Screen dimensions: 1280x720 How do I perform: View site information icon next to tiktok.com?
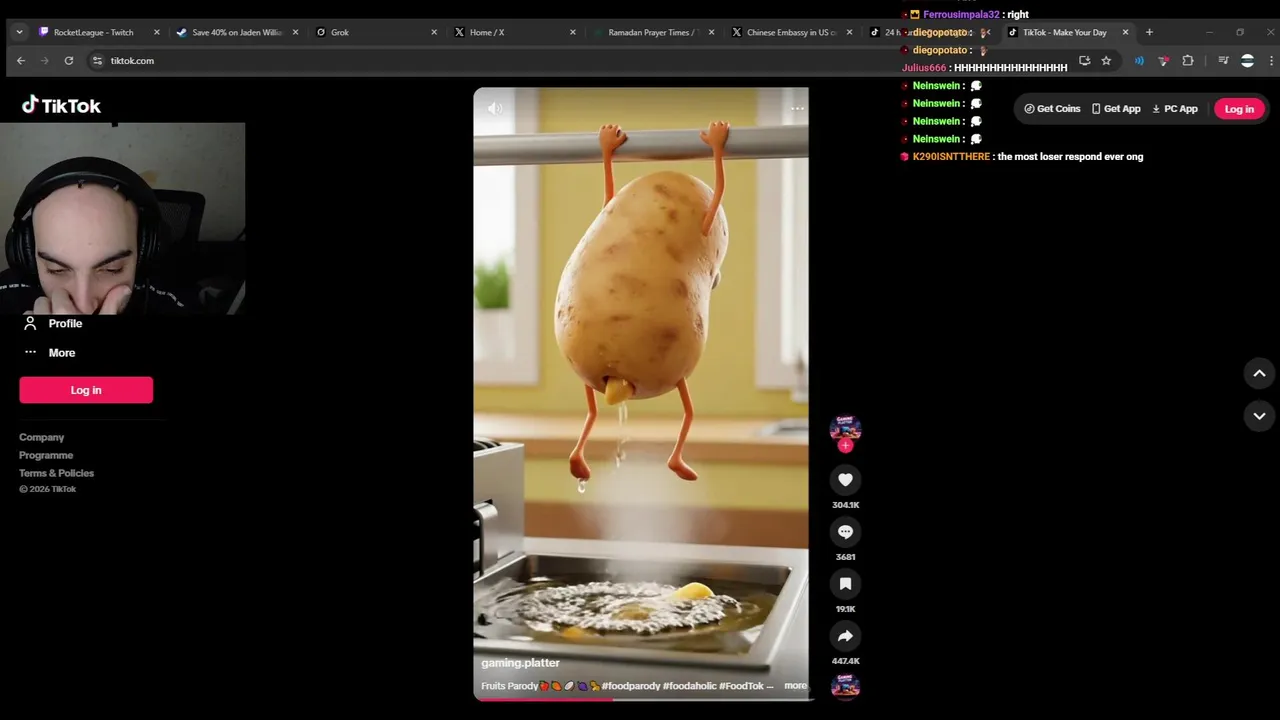point(97,61)
